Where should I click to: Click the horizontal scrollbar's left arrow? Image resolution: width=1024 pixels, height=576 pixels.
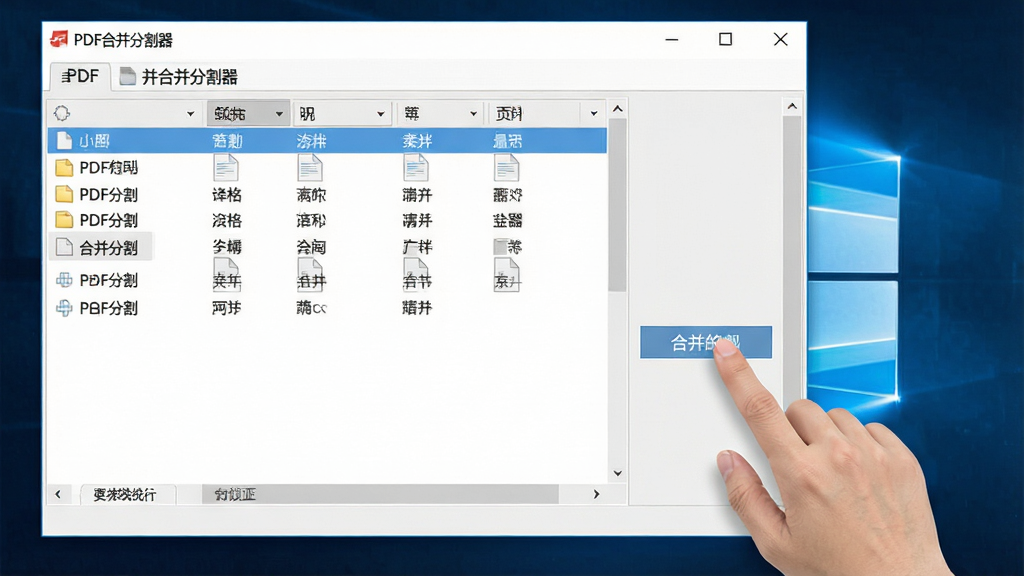click(58, 494)
